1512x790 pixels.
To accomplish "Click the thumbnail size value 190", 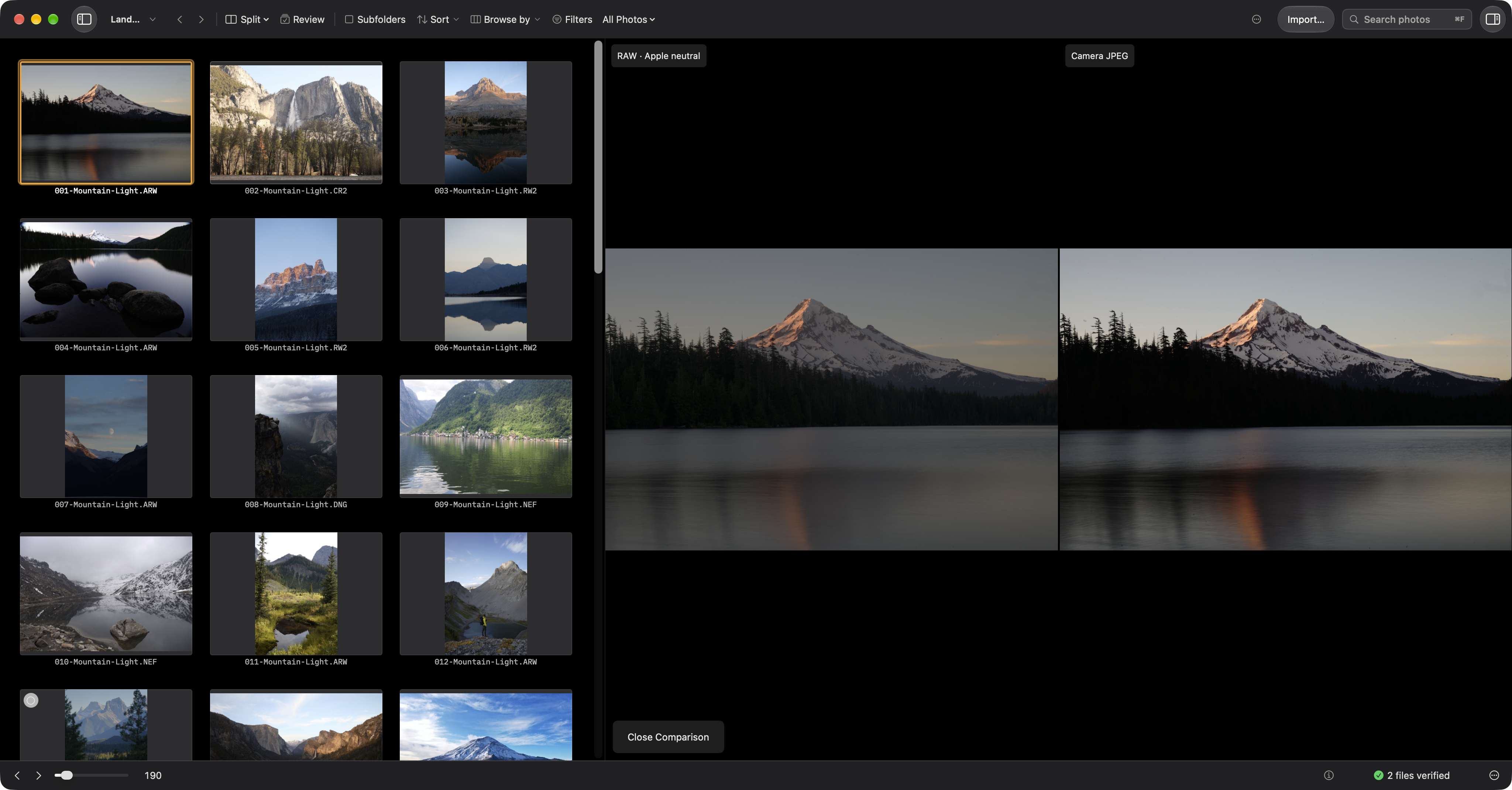I will tap(153, 775).
